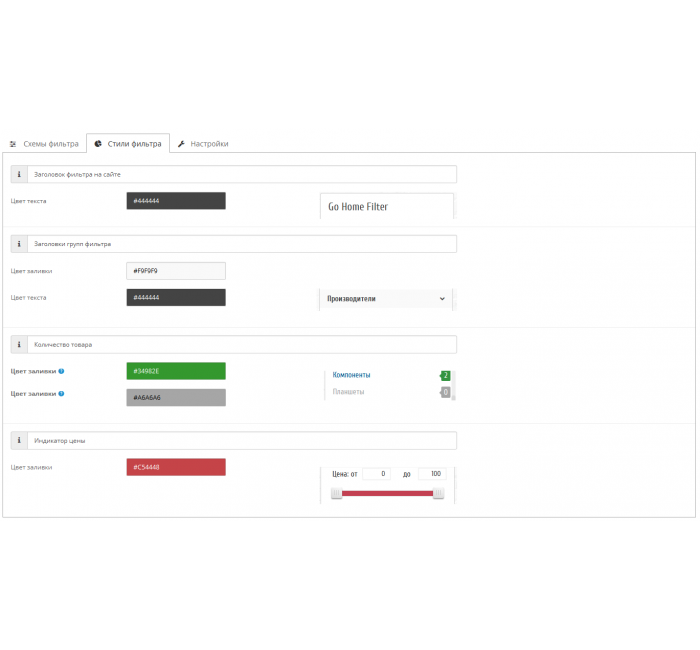Click the palette icon beside Стили фильтра

pyautogui.click(x=98, y=144)
